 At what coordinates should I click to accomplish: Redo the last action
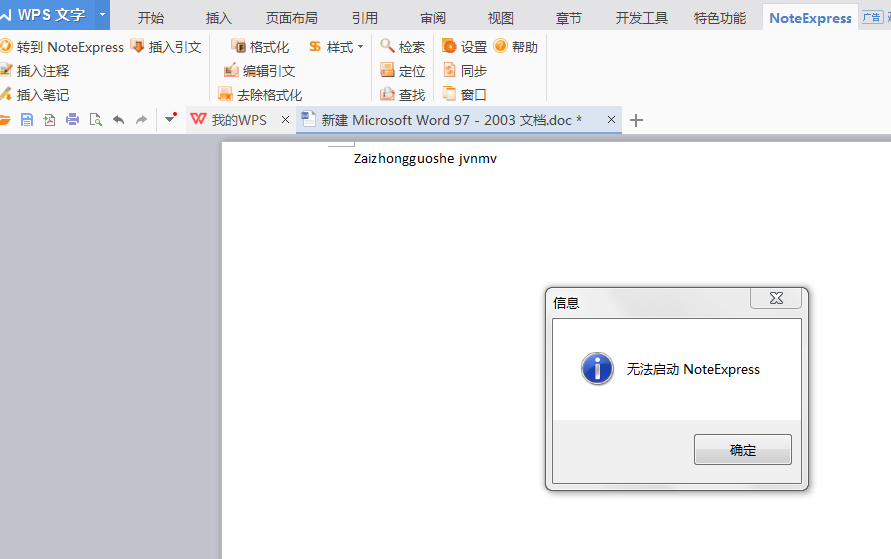tap(141, 120)
